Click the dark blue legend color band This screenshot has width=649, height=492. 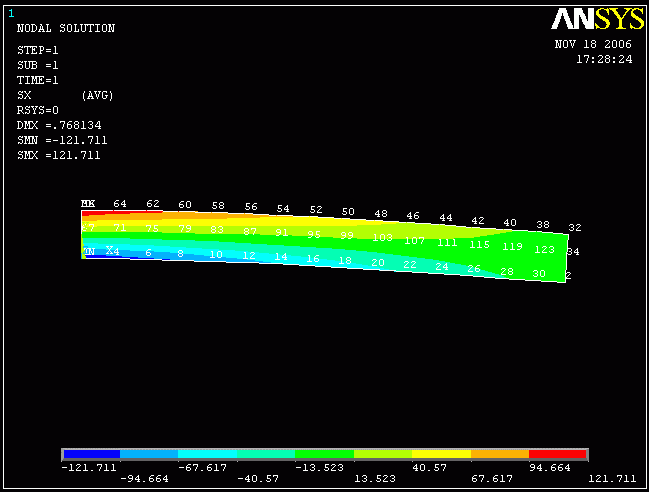(91, 454)
